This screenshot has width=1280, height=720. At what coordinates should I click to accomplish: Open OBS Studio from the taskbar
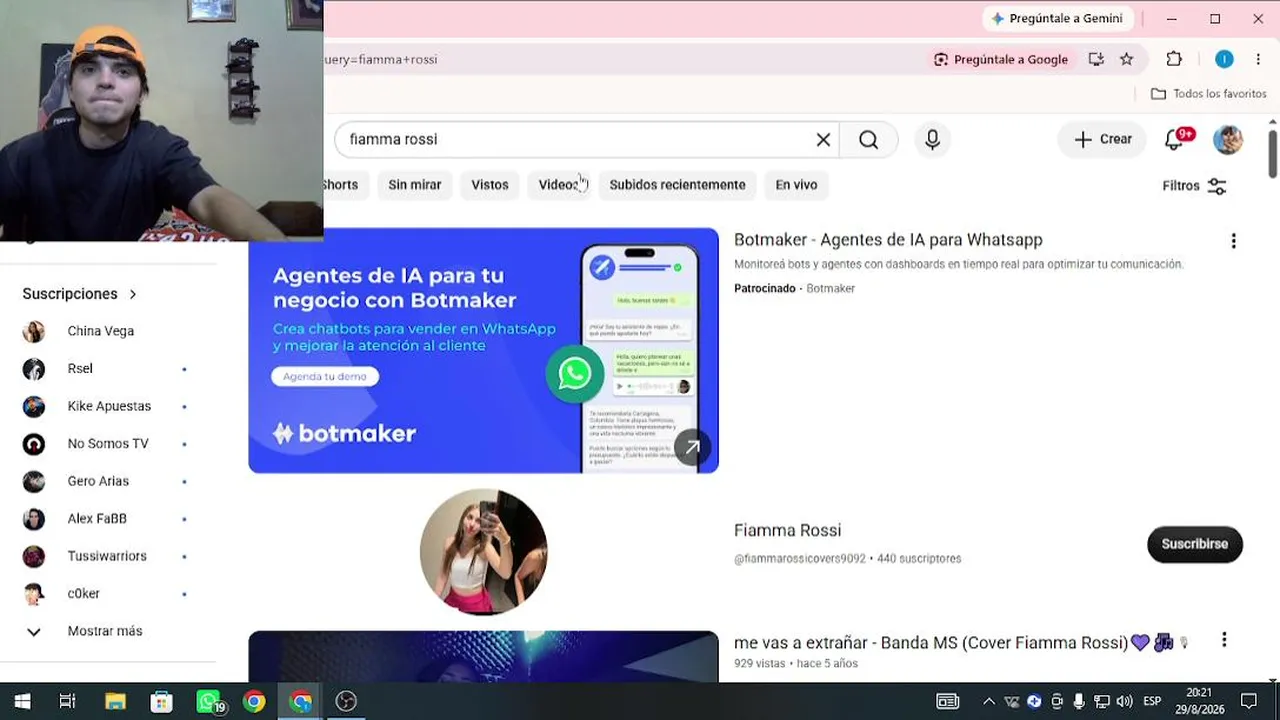click(346, 701)
